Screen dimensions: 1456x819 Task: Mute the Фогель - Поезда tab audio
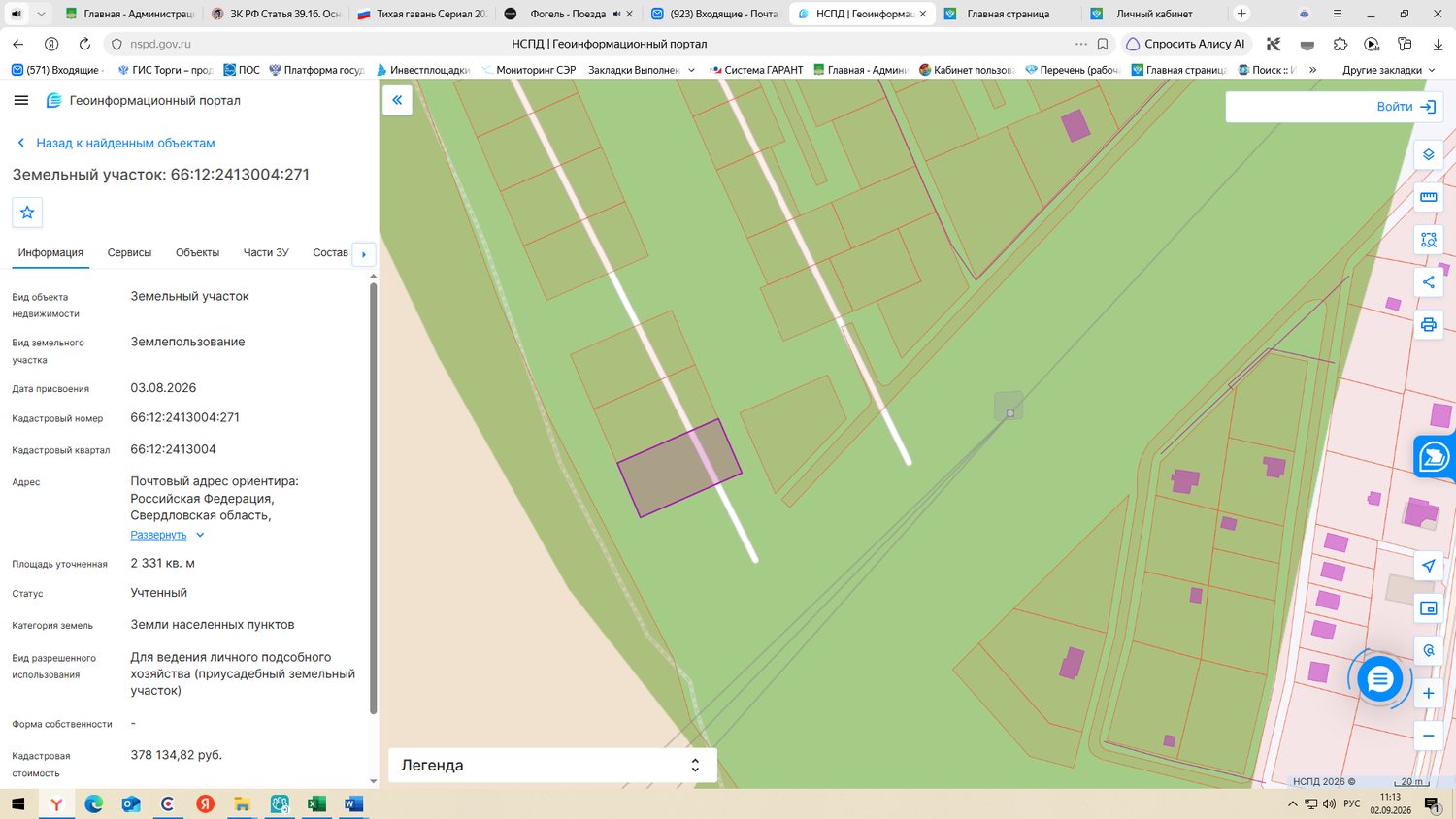[616, 14]
